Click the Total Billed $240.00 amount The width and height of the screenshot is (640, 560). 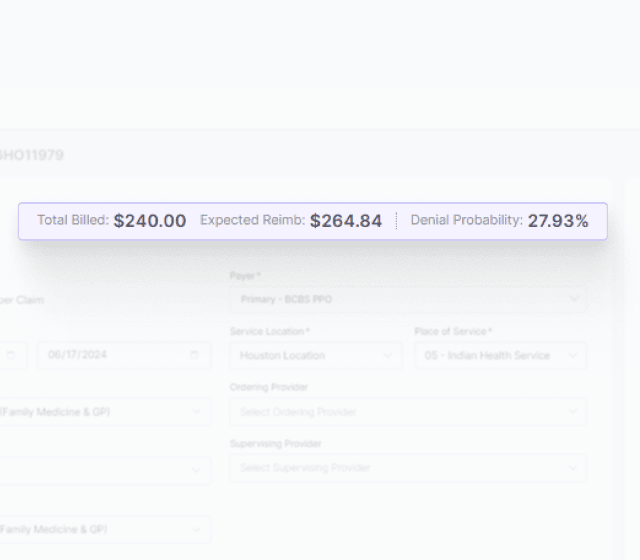149,221
